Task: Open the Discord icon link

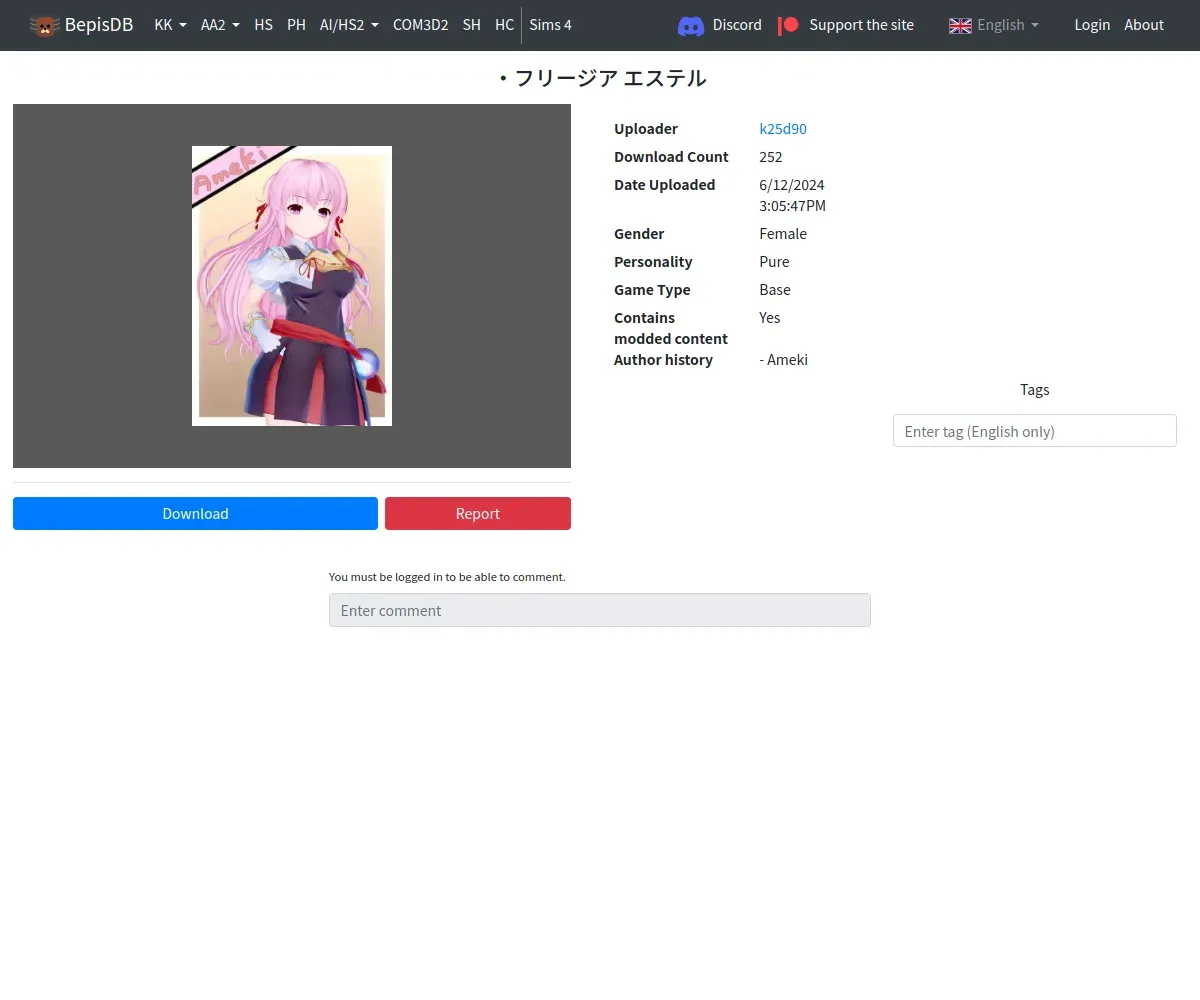Action: [x=691, y=25]
